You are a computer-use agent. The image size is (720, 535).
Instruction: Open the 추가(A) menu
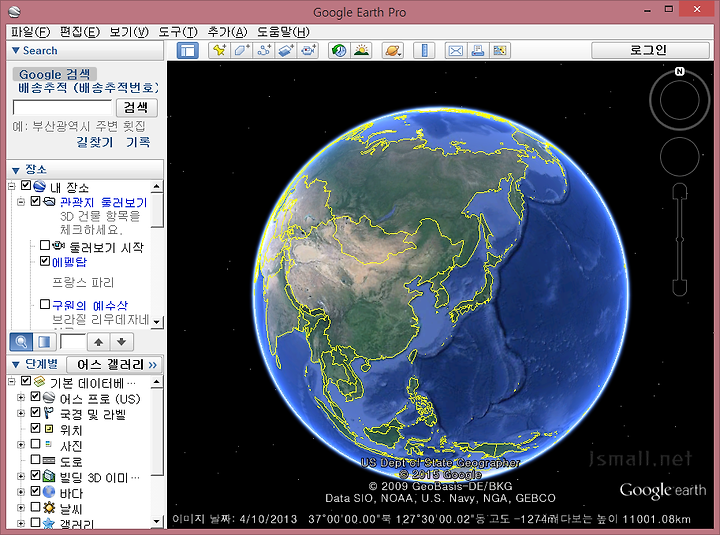pos(227,32)
